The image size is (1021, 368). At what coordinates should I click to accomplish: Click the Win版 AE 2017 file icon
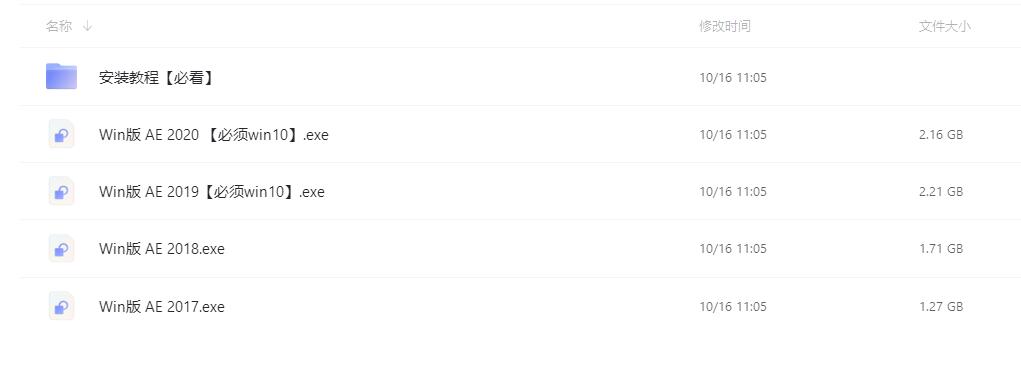pos(61,306)
